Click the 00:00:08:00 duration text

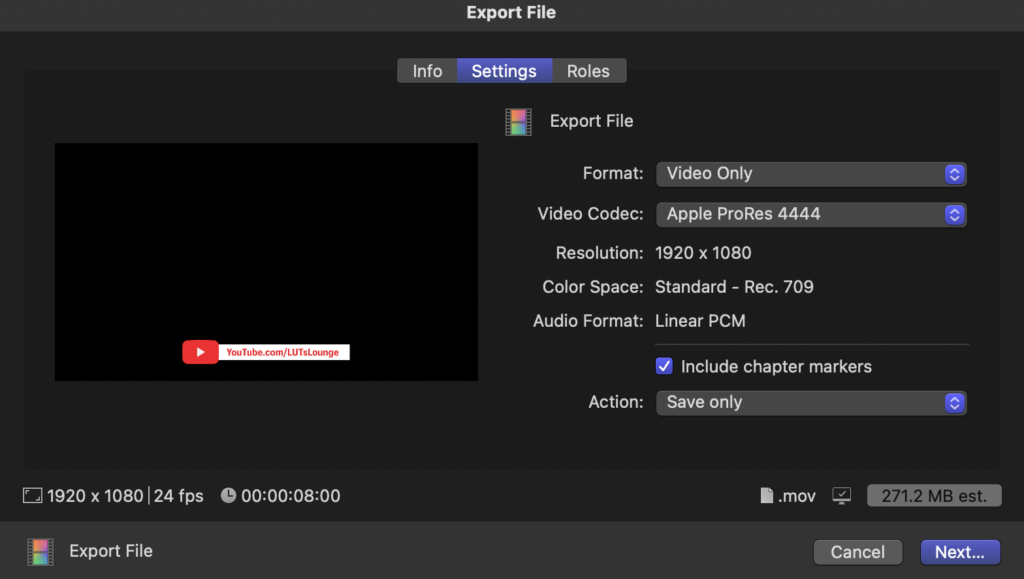point(291,496)
